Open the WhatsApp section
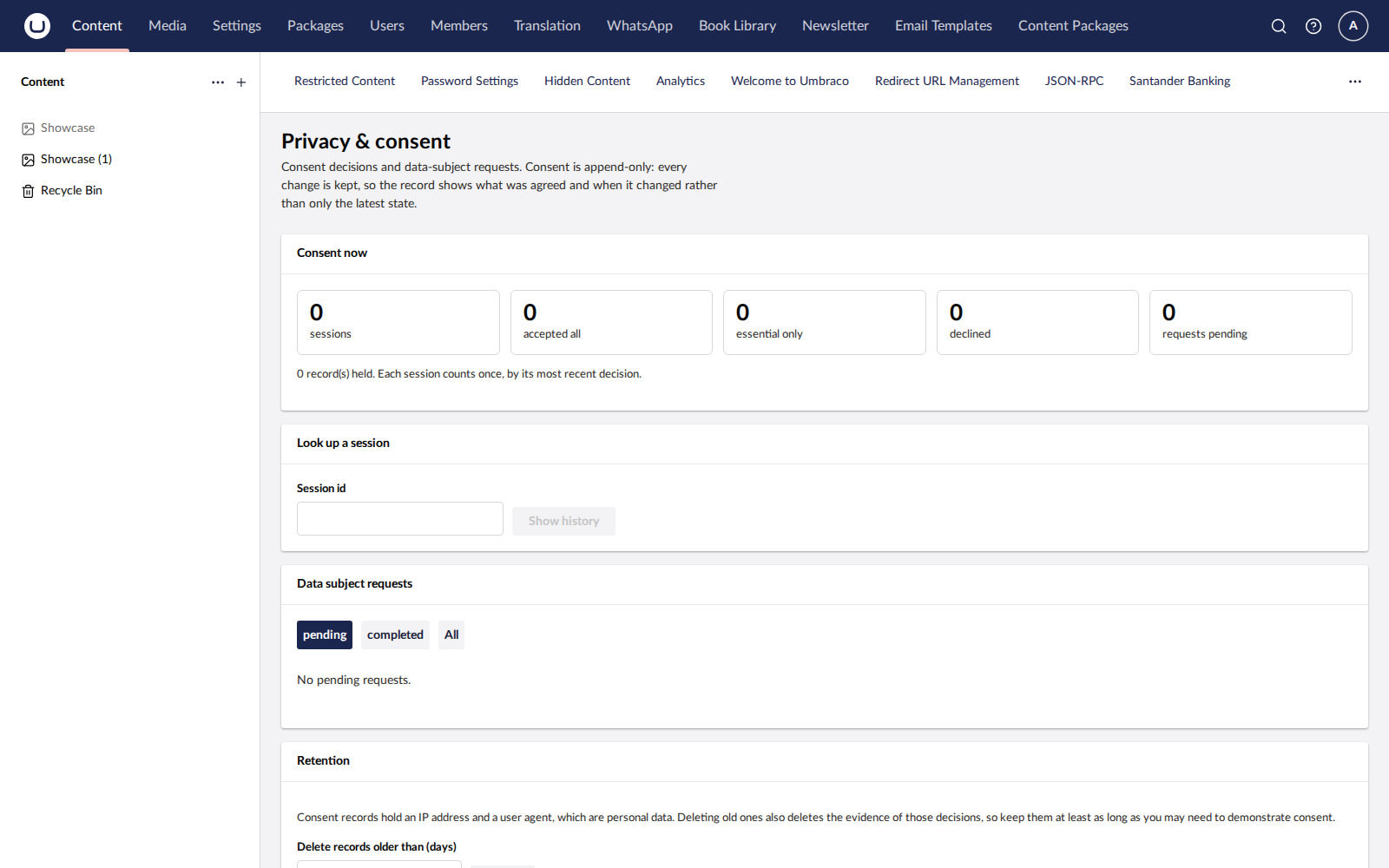1389x868 pixels. pos(640,26)
